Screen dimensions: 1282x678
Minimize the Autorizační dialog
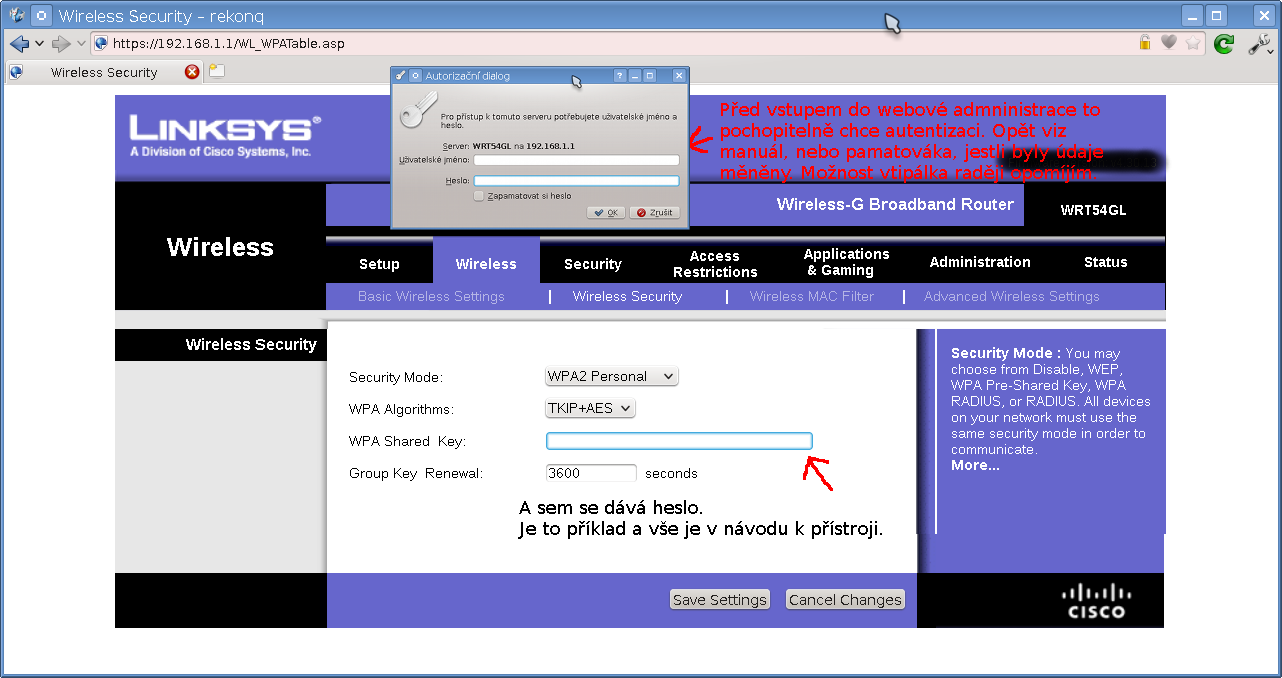(635, 75)
